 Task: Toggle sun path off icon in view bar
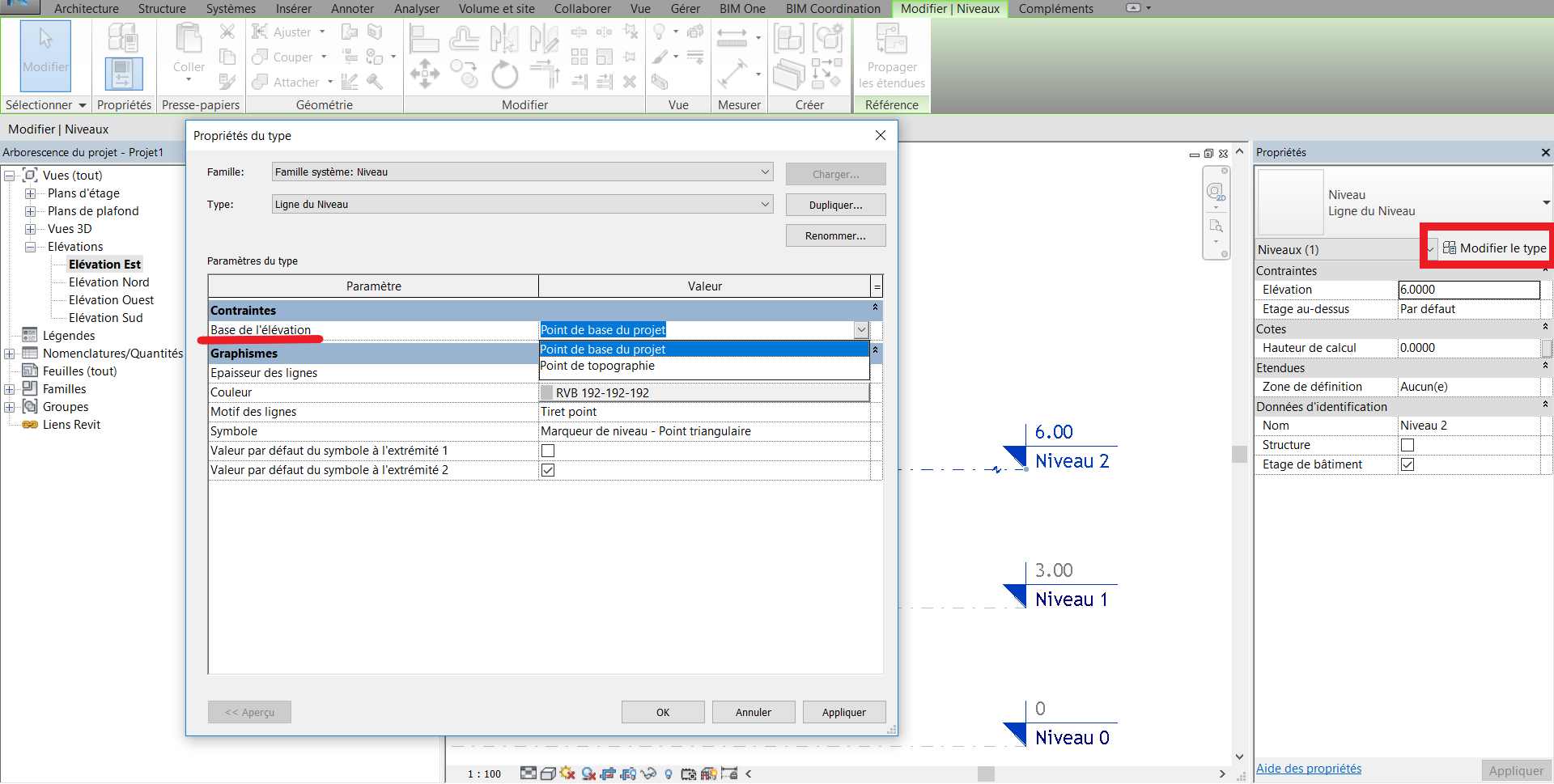567,773
